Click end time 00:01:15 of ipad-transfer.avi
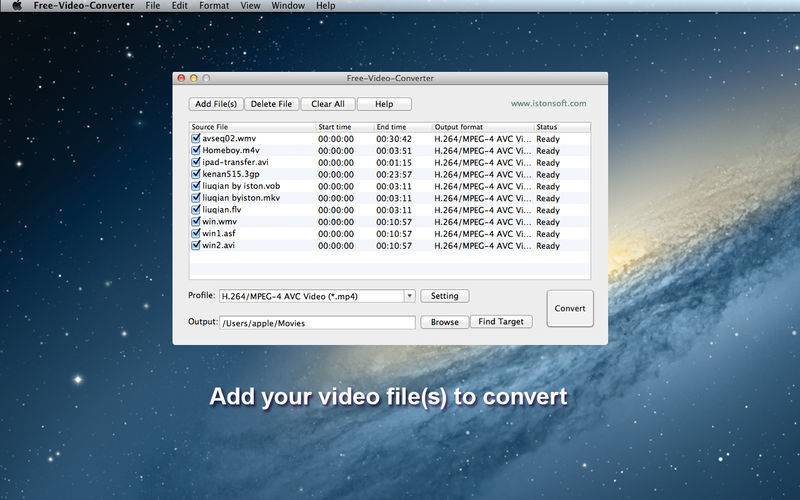The height and width of the screenshot is (500, 800). coord(394,163)
